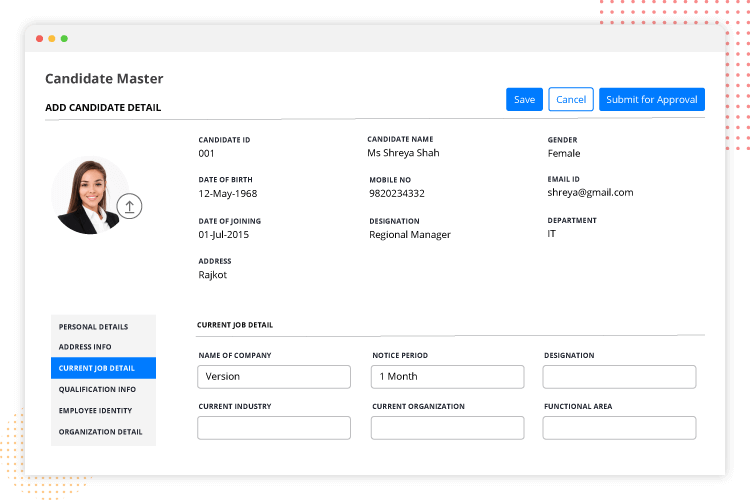Click the Save button
The width and height of the screenshot is (750, 500).
coord(524,100)
